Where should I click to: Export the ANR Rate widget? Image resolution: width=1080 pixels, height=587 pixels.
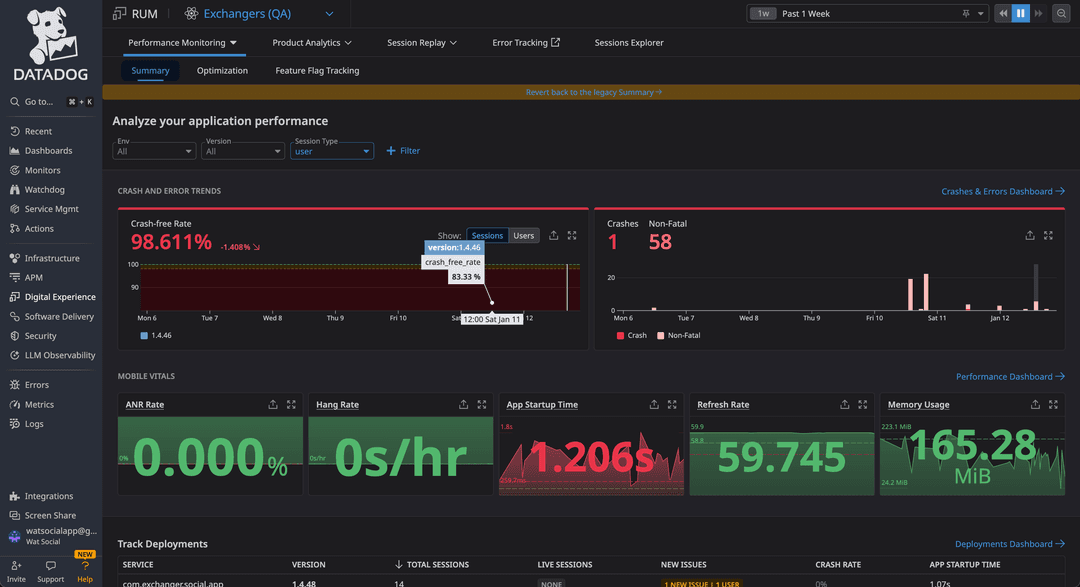[x=273, y=404]
